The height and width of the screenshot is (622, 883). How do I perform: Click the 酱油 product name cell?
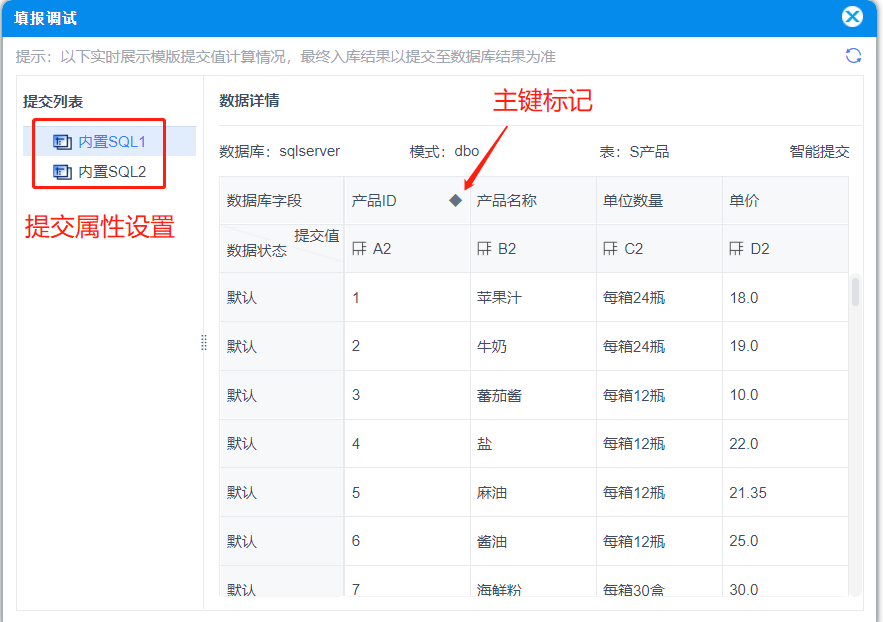click(533, 542)
